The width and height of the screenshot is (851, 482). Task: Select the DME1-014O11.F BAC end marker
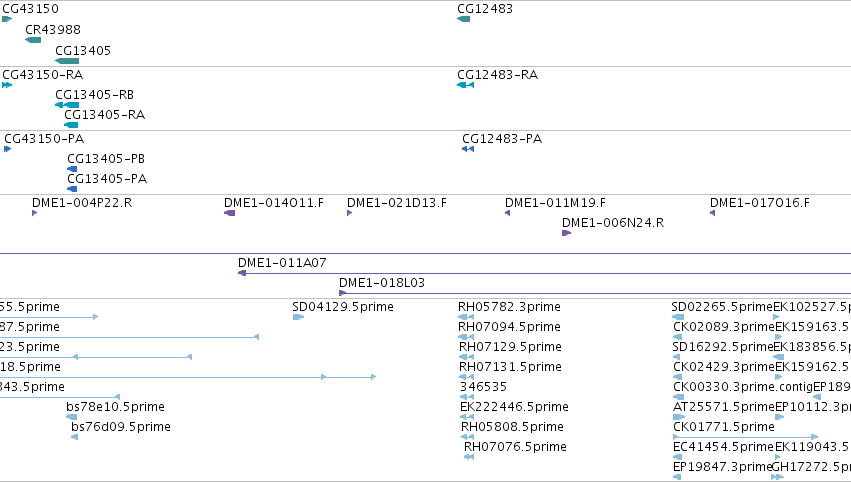coord(230,213)
